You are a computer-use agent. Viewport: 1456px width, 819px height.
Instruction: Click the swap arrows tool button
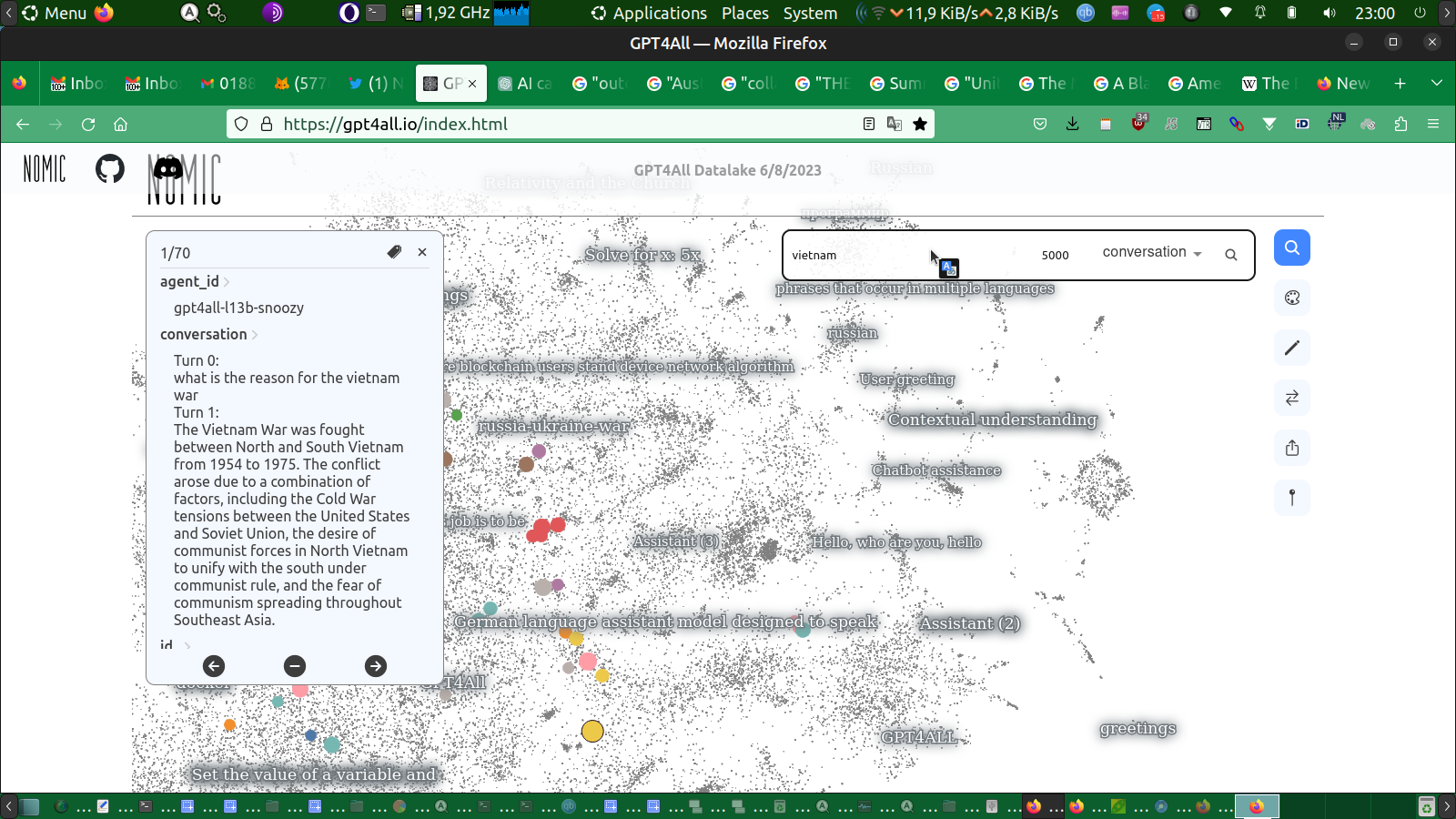[1292, 398]
